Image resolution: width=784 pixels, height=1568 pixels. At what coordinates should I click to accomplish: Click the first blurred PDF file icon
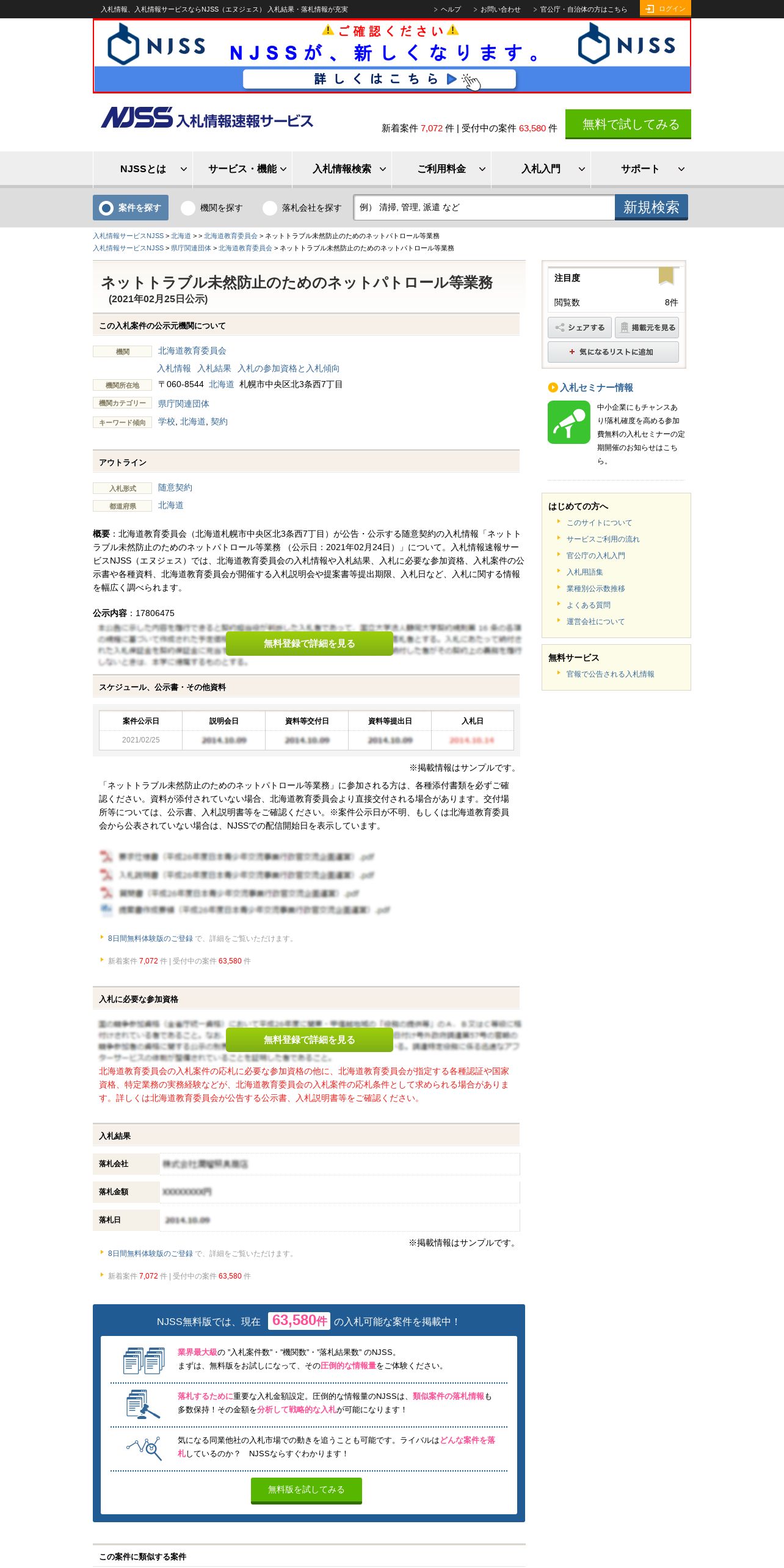pyautogui.click(x=106, y=856)
